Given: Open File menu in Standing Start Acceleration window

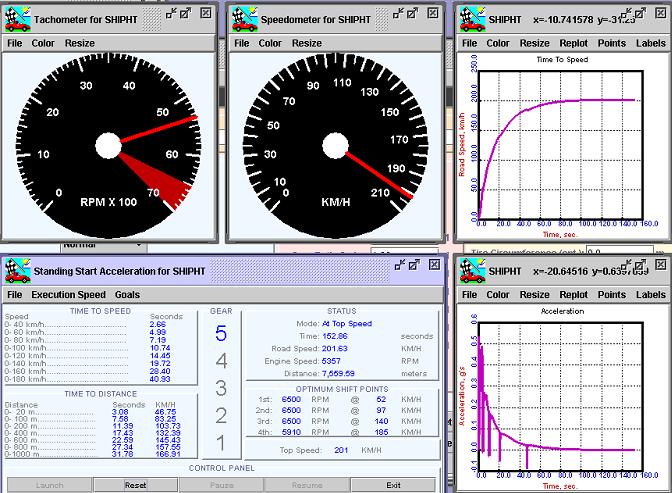Looking at the screenshot, I should (15, 295).
